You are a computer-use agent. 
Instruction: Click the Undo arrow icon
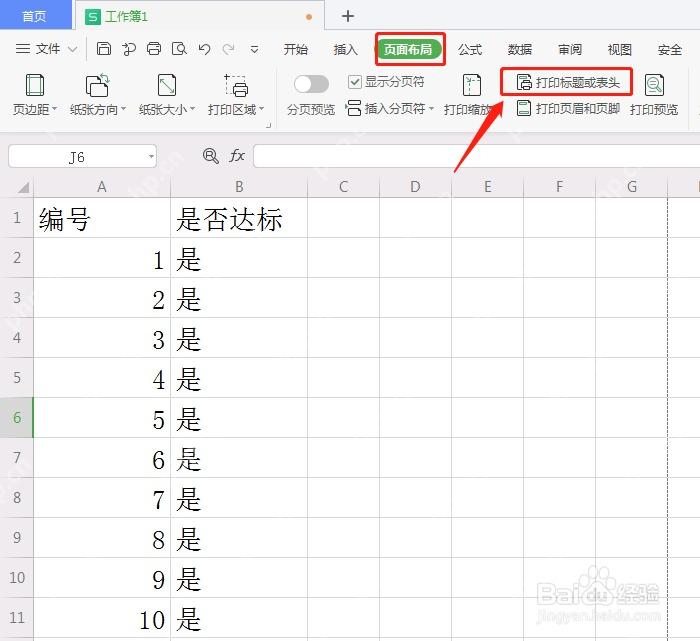click(204, 49)
